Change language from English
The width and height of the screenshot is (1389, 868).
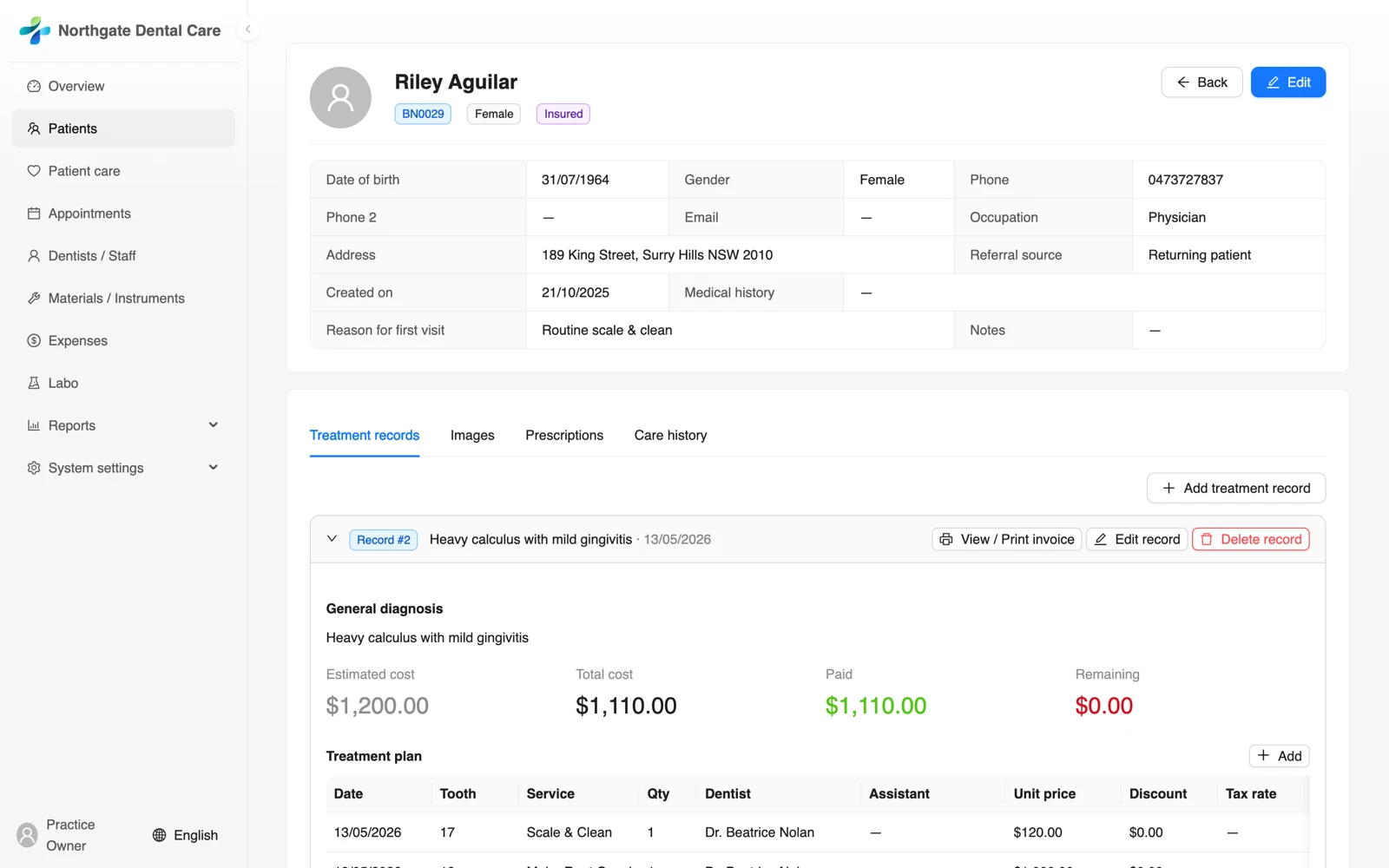coord(185,835)
